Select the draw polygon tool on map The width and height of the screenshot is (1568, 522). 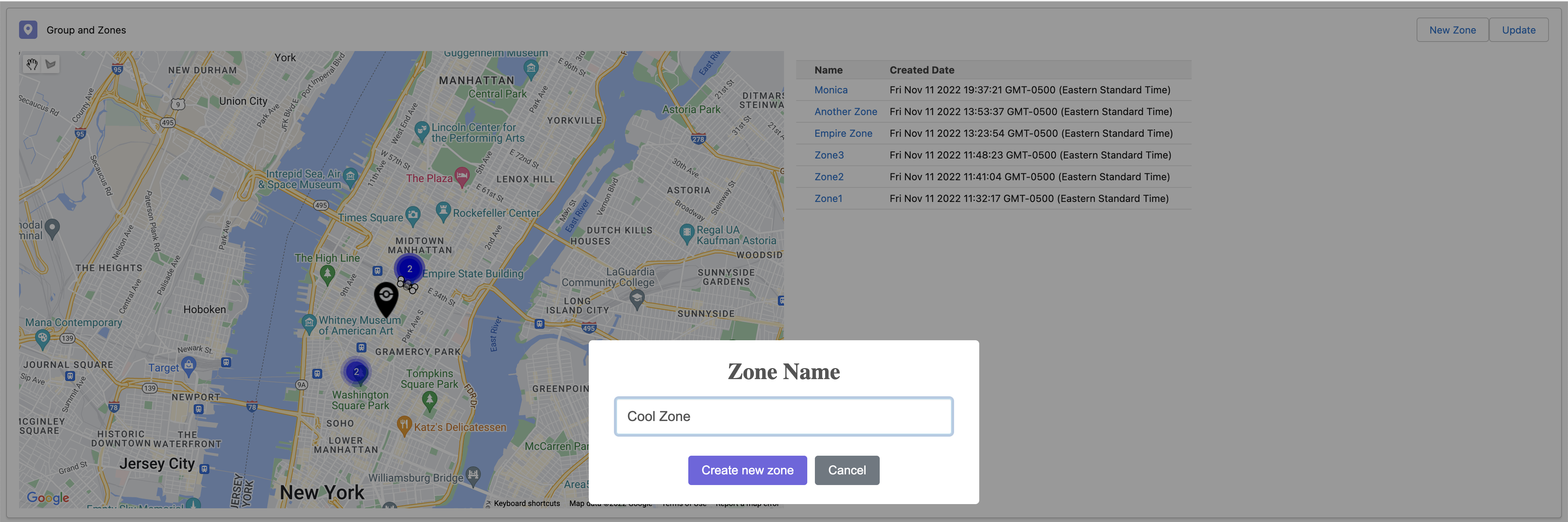51,64
